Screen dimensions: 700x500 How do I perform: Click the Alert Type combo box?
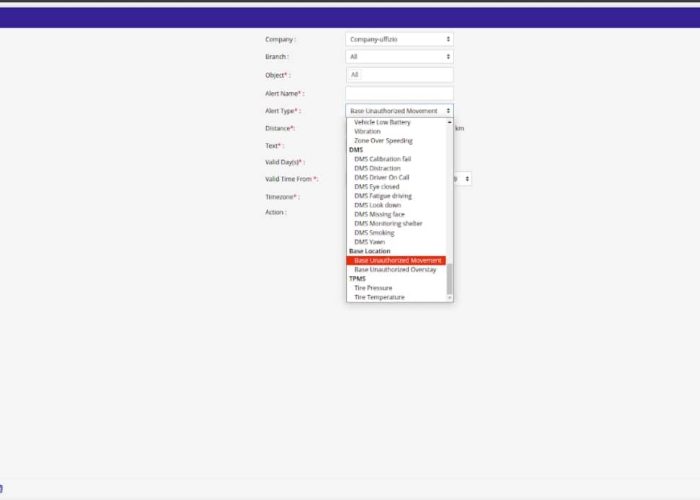coord(399,111)
